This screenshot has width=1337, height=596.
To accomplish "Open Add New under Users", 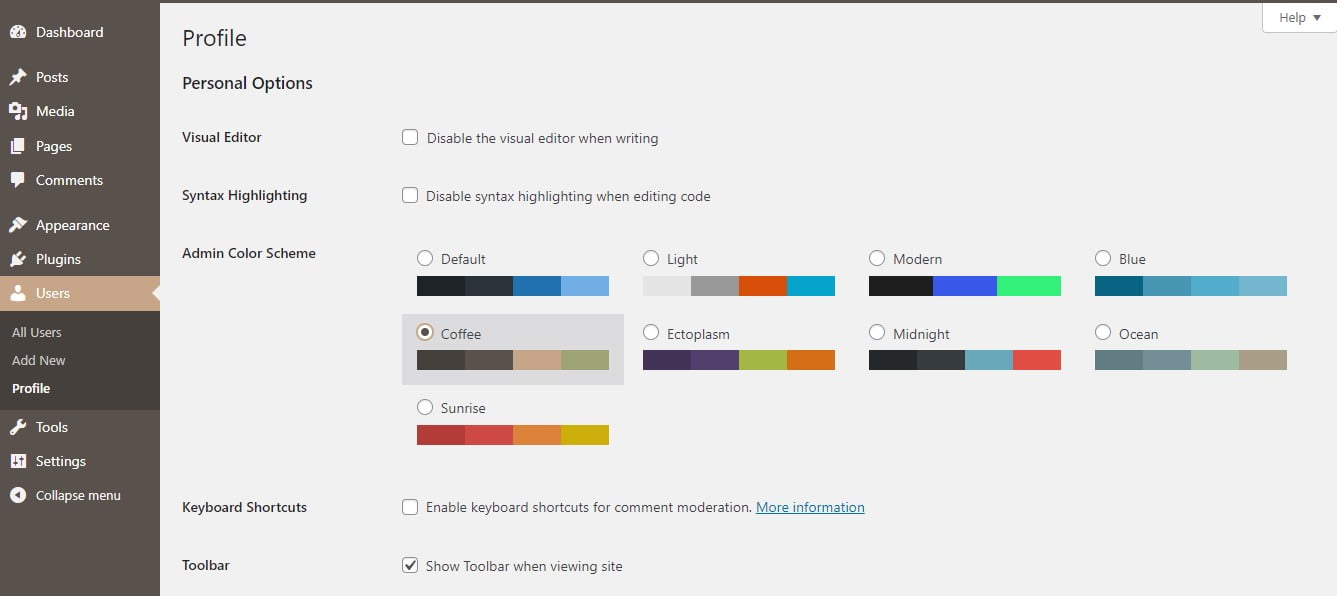I will (x=38, y=360).
